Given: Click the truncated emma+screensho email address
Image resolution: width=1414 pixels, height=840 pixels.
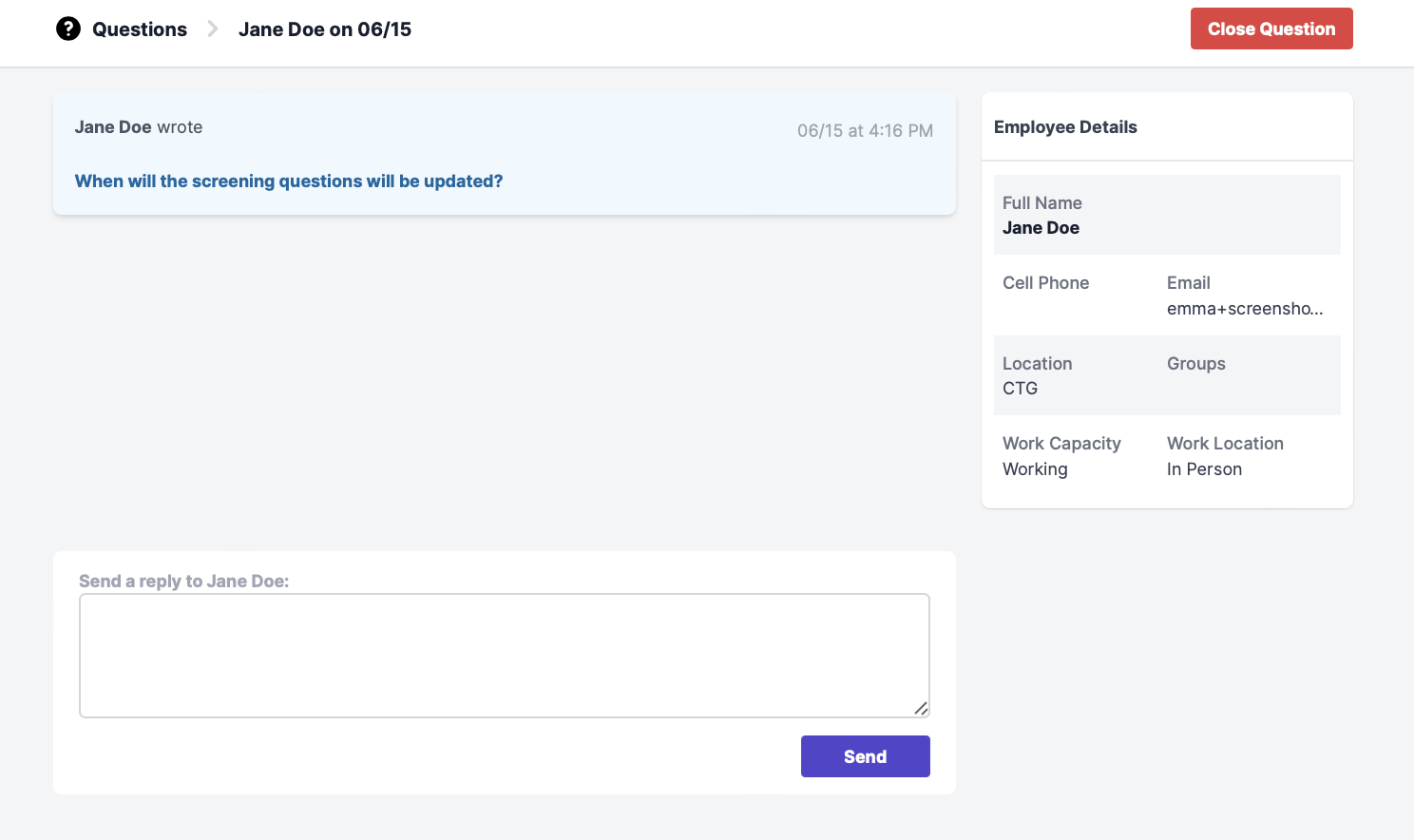Looking at the screenshot, I should tap(1245, 309).
